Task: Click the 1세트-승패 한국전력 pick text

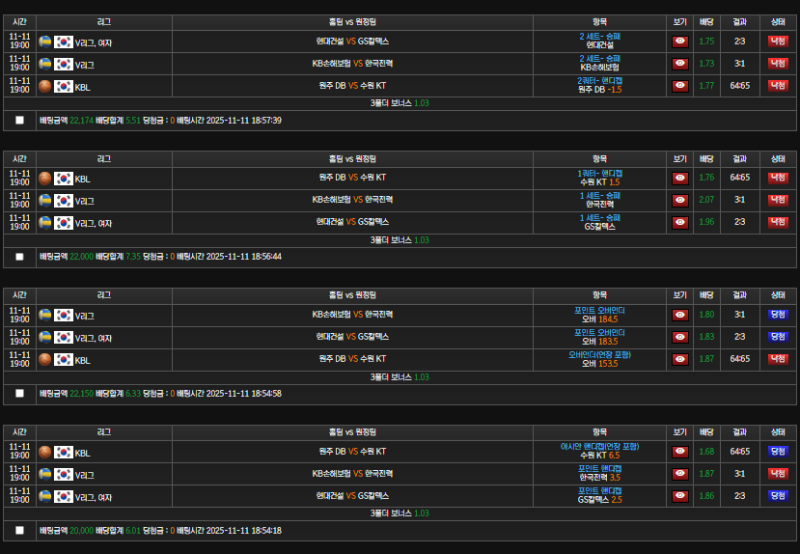Action: [600, 200]
